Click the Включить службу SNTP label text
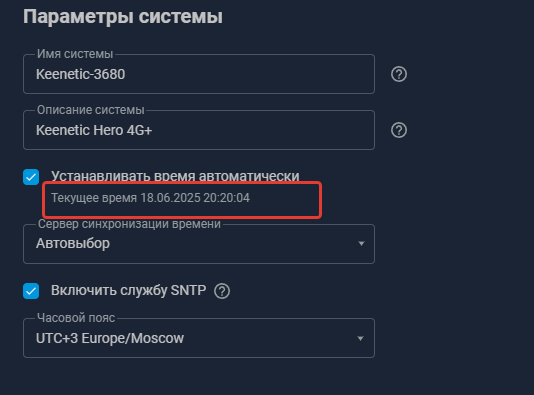Image resolution: width=534 pixels, height=395 pixels. (x=129, y=290)
